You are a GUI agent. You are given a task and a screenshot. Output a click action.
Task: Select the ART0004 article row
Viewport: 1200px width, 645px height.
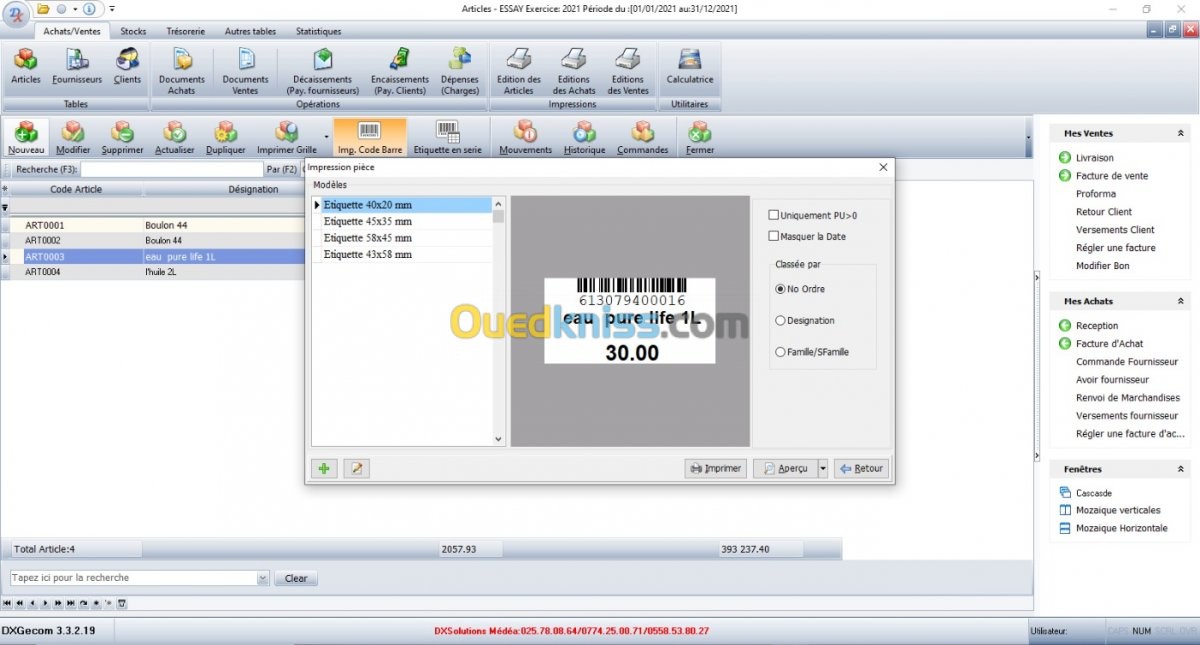153,271
